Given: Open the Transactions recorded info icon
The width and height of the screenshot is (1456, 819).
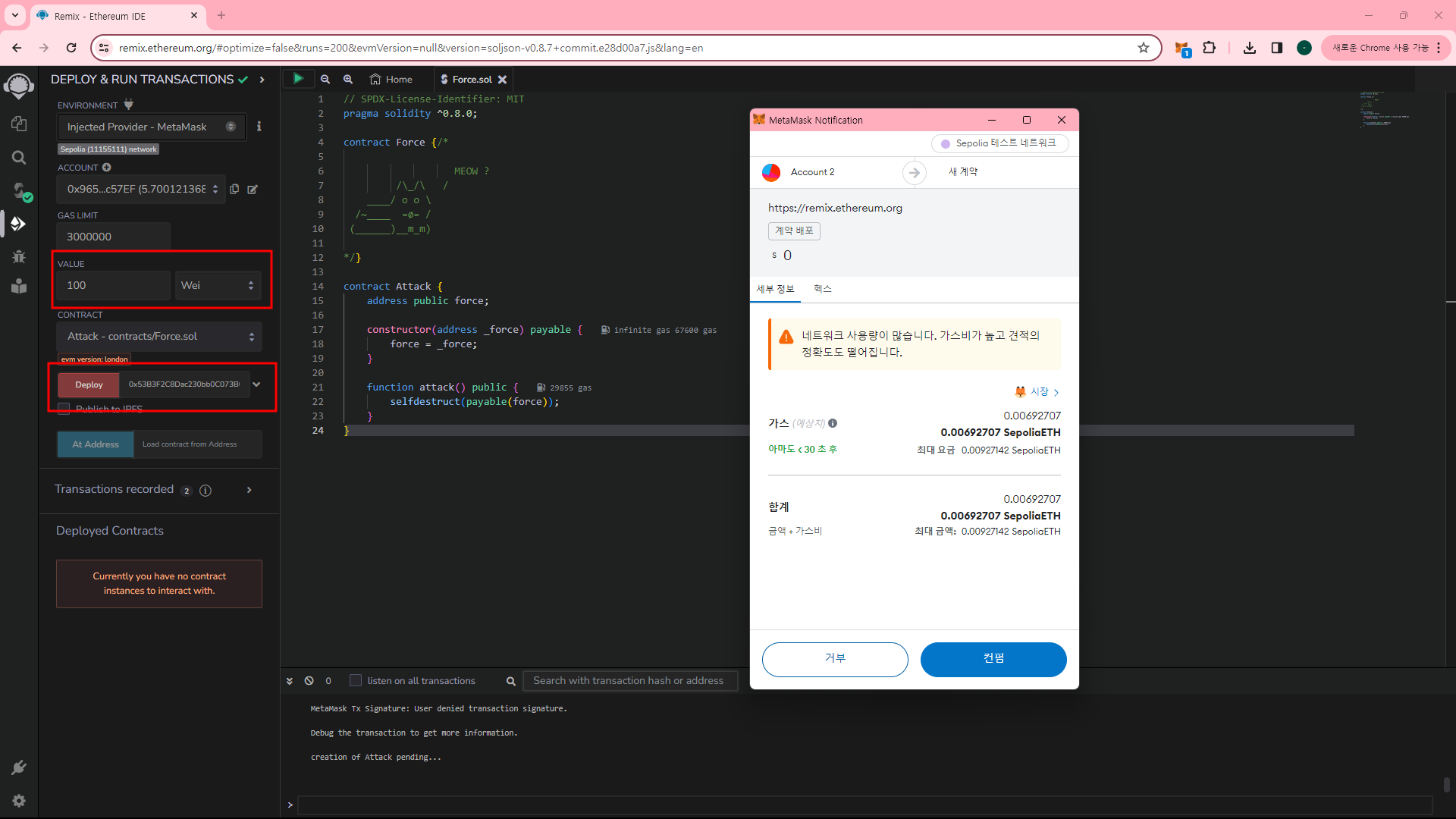Looking at the screenshot, I should [206, 490].
